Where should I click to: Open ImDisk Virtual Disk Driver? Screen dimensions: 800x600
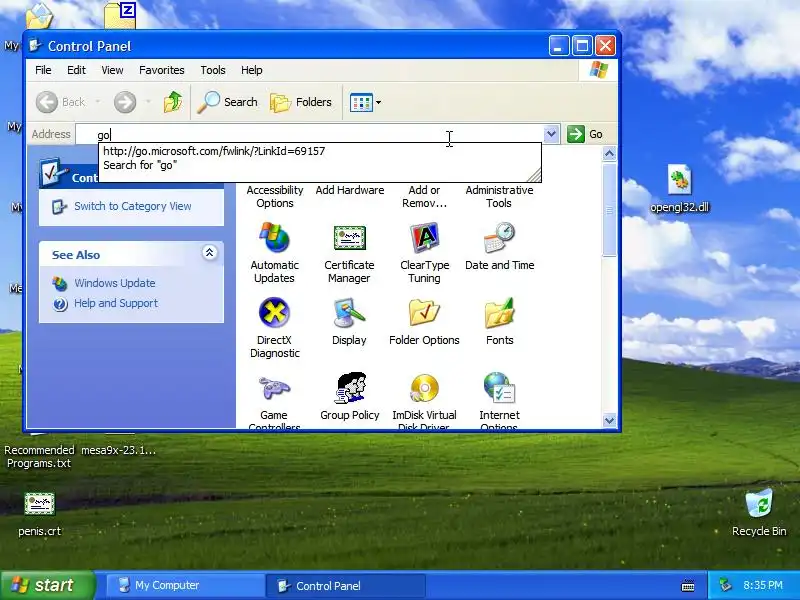click(424, 400)
